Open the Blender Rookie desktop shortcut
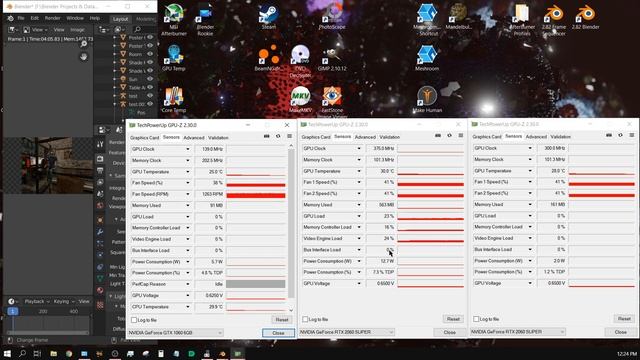This screenshot has width=640, height=360. pyautogui.click(x=205, y=19)
